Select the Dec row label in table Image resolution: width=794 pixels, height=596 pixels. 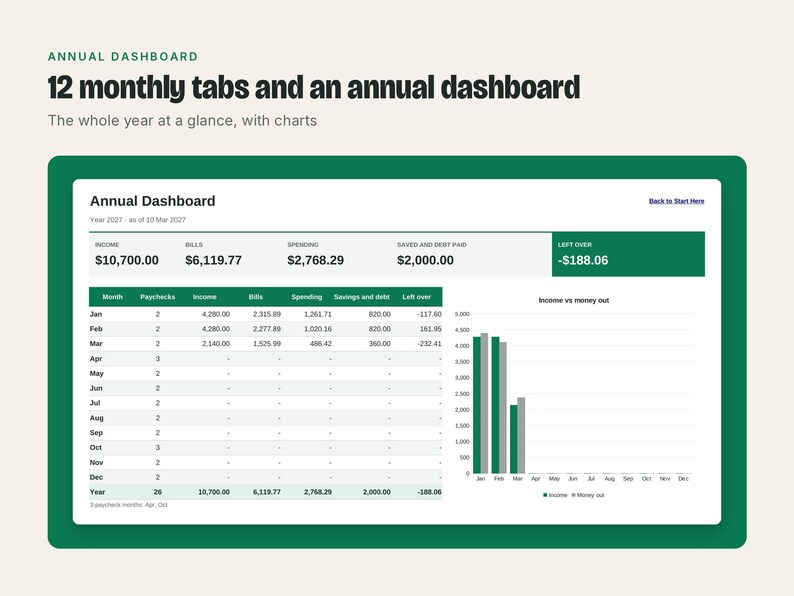click(x=96, y=477)
